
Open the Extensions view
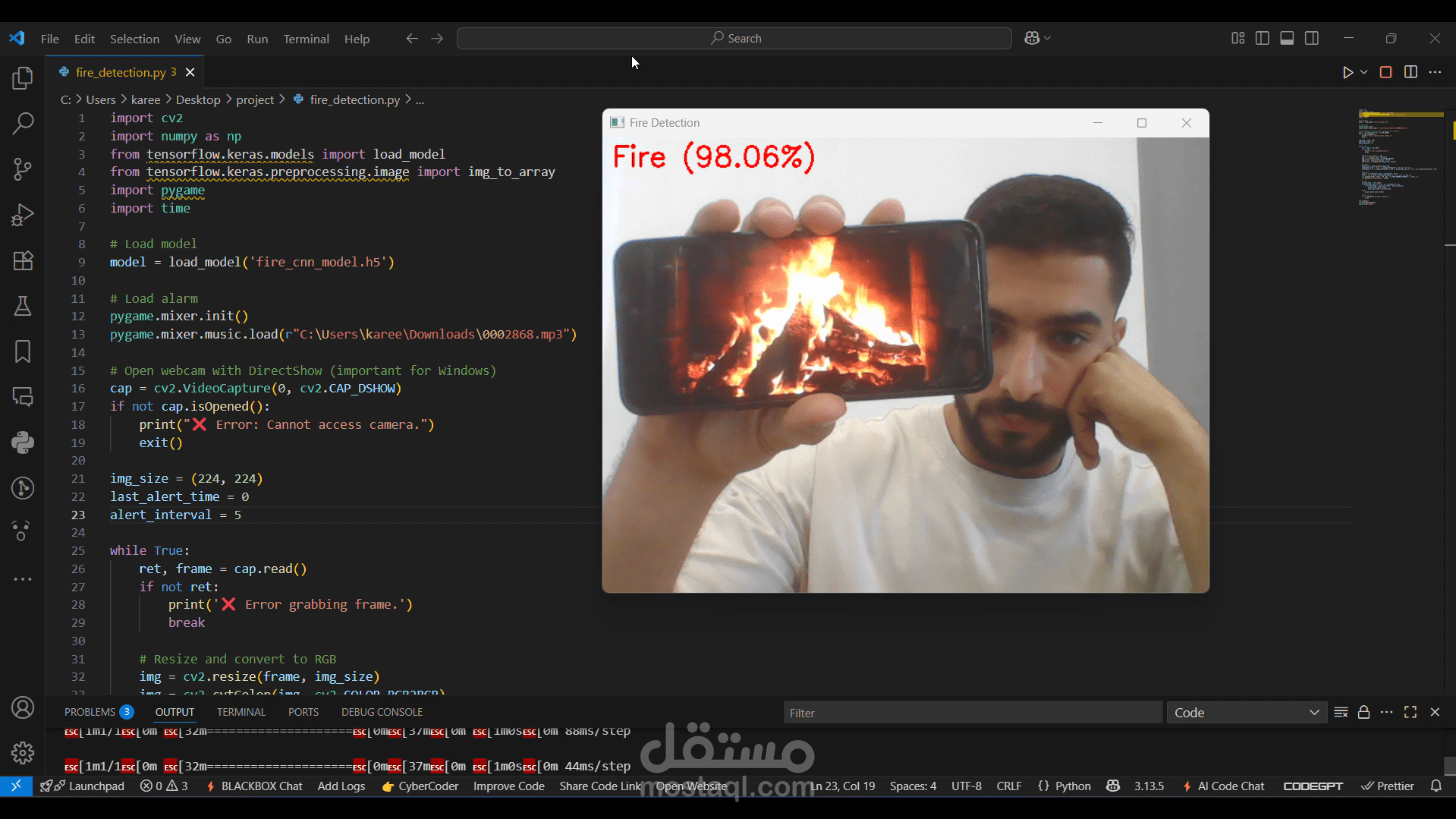[23, 260]
